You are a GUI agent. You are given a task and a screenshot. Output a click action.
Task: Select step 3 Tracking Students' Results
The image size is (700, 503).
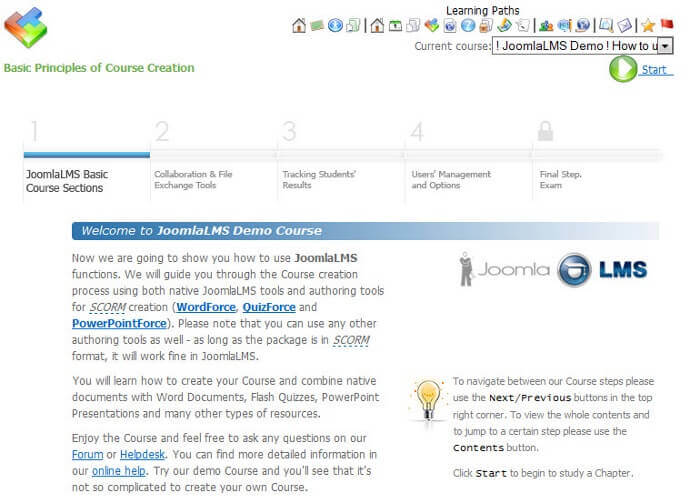(319, 179)
